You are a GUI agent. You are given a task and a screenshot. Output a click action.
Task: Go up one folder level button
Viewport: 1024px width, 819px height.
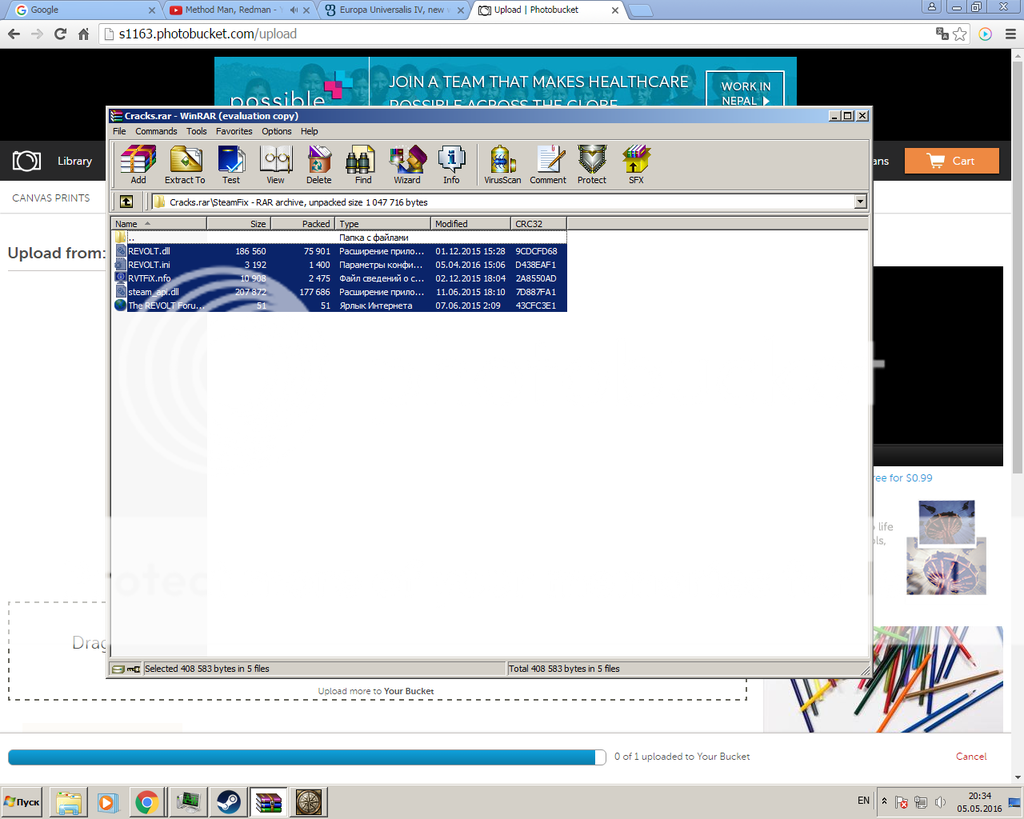point(126,202)
